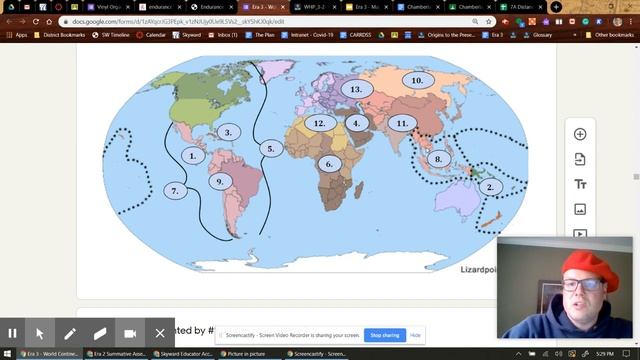Image resolution: width=640 pixels, height=360 pixels.
Task: Open the SW Timeline bookmark
Action: 111,35
